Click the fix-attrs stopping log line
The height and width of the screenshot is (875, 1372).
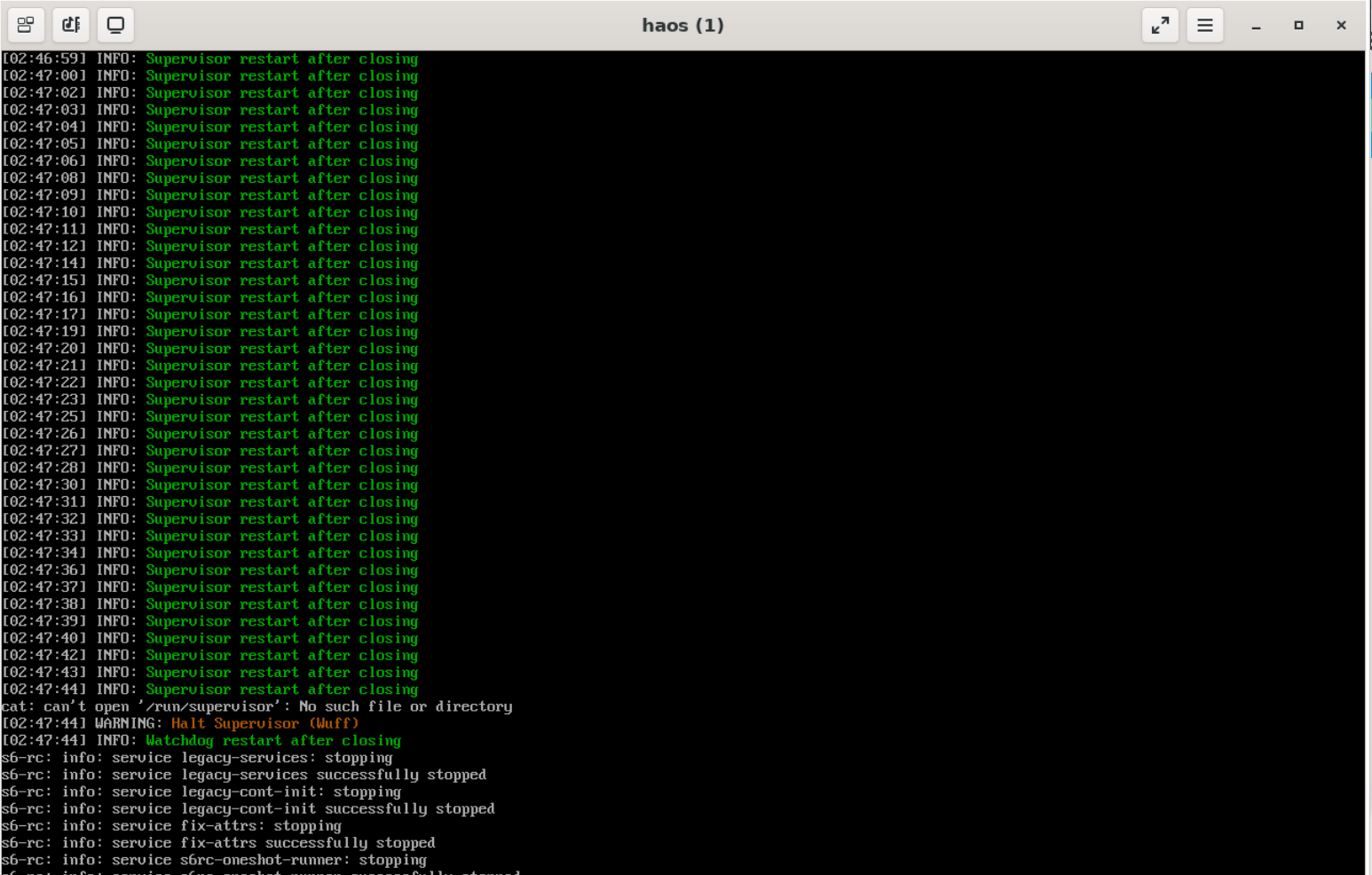(171, 825)
